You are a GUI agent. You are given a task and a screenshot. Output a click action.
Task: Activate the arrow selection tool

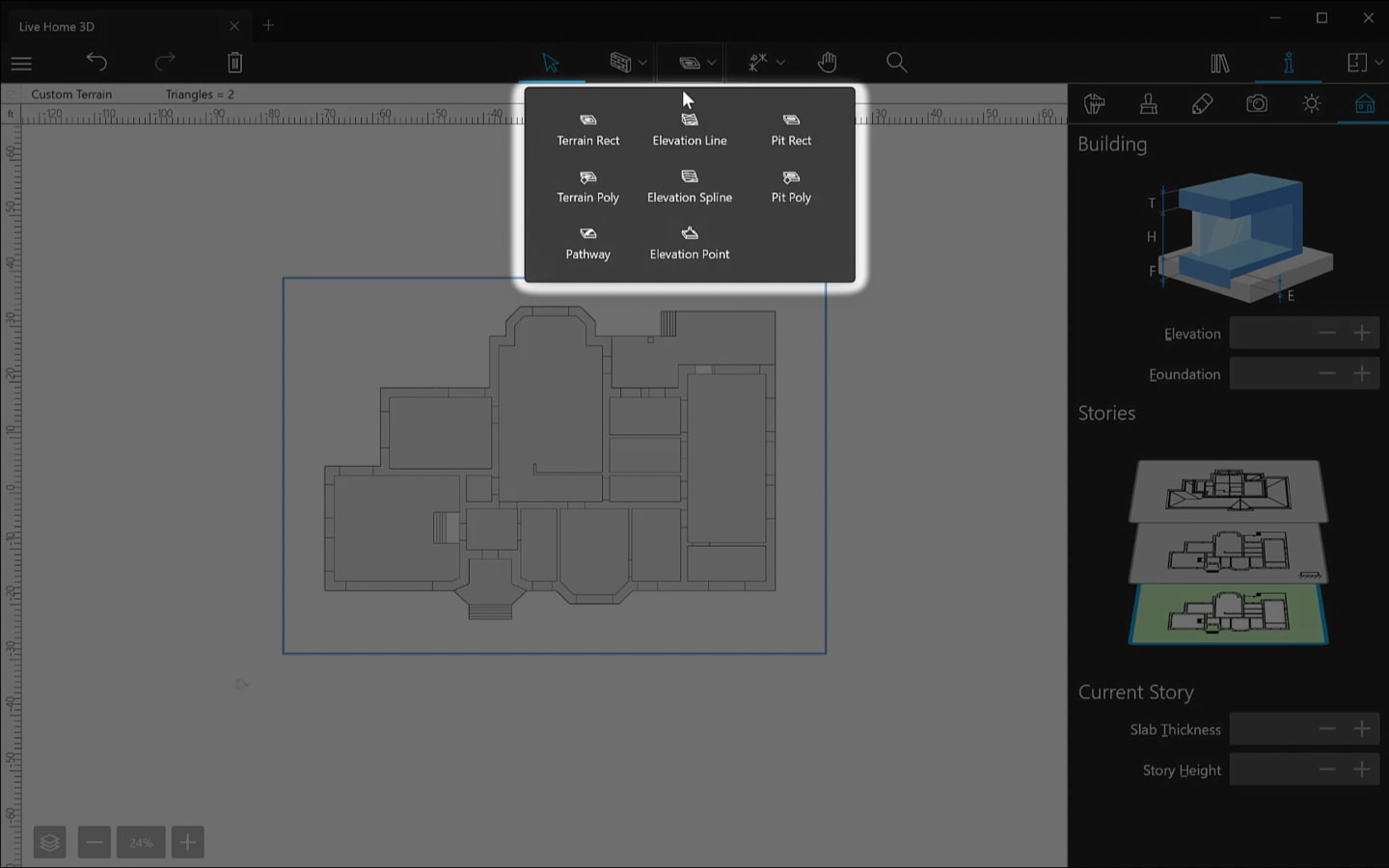pos(551,62)
